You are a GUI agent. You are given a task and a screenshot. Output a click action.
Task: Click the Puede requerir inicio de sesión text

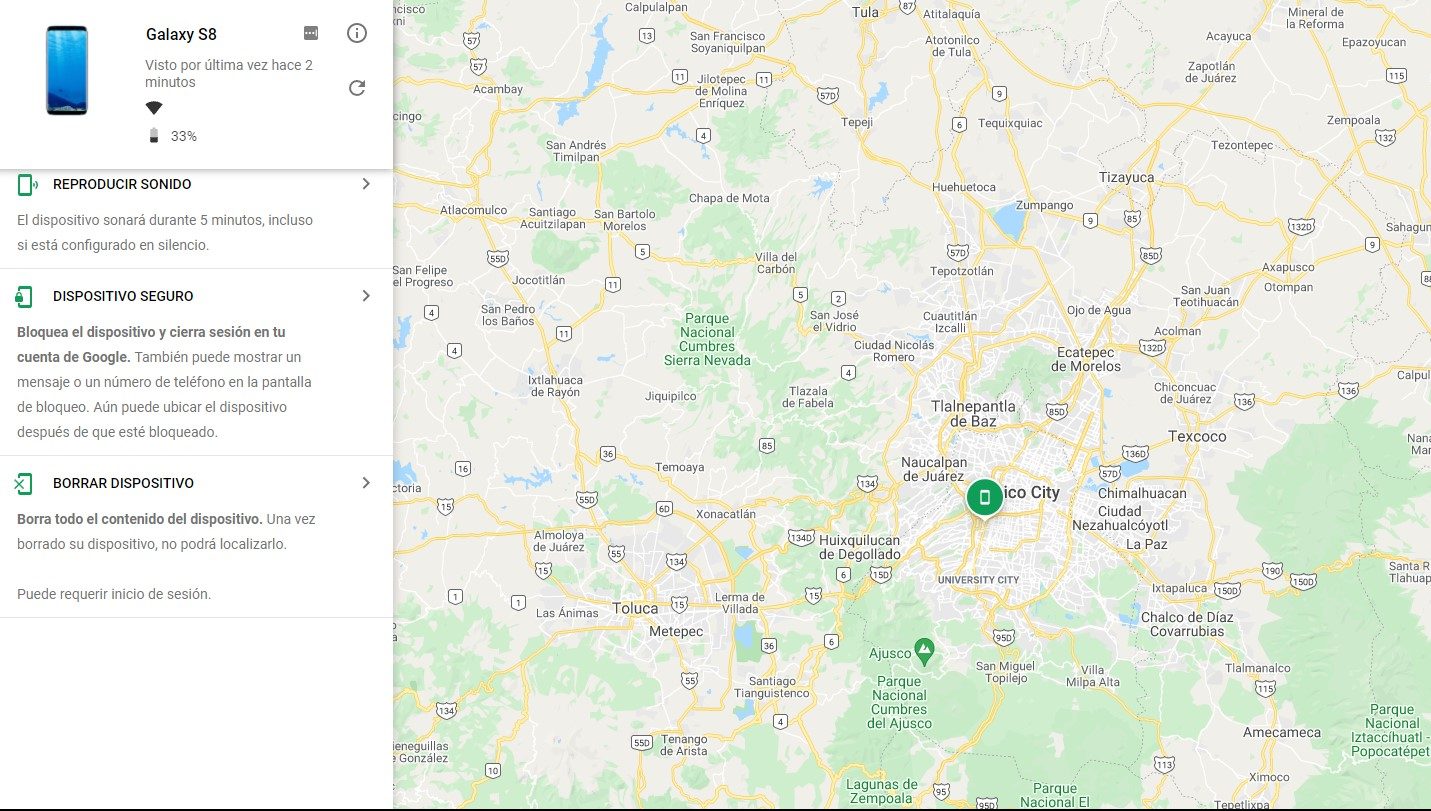click(113, 593)
